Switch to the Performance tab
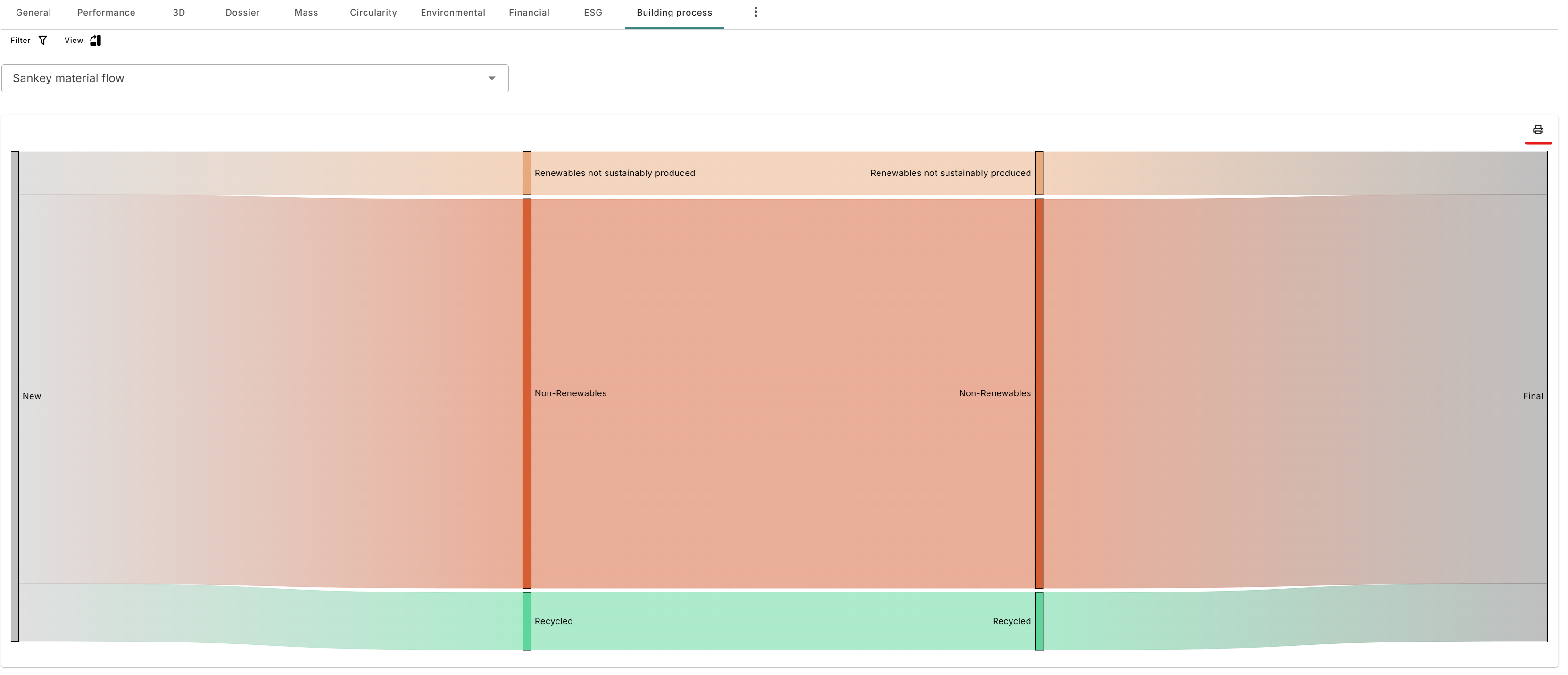The height and width of the screenshot is (675, 1568). pos(107,13)
